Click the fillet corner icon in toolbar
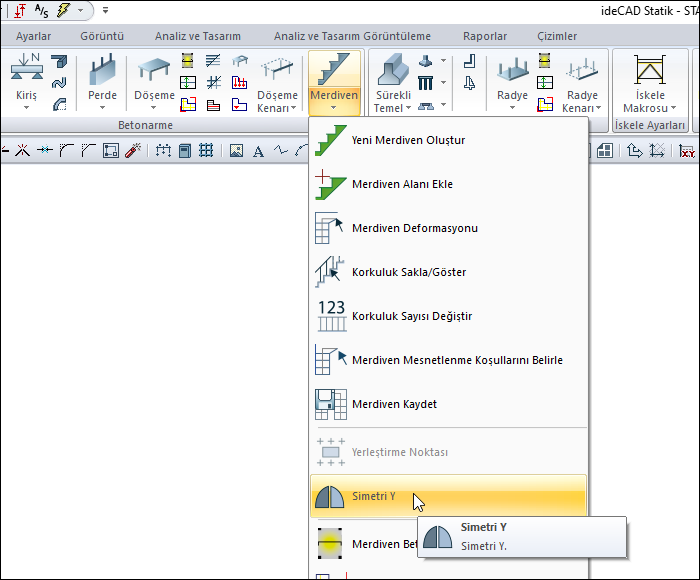The width and height of the screenshot is (700, 580). tap(67, 150)
